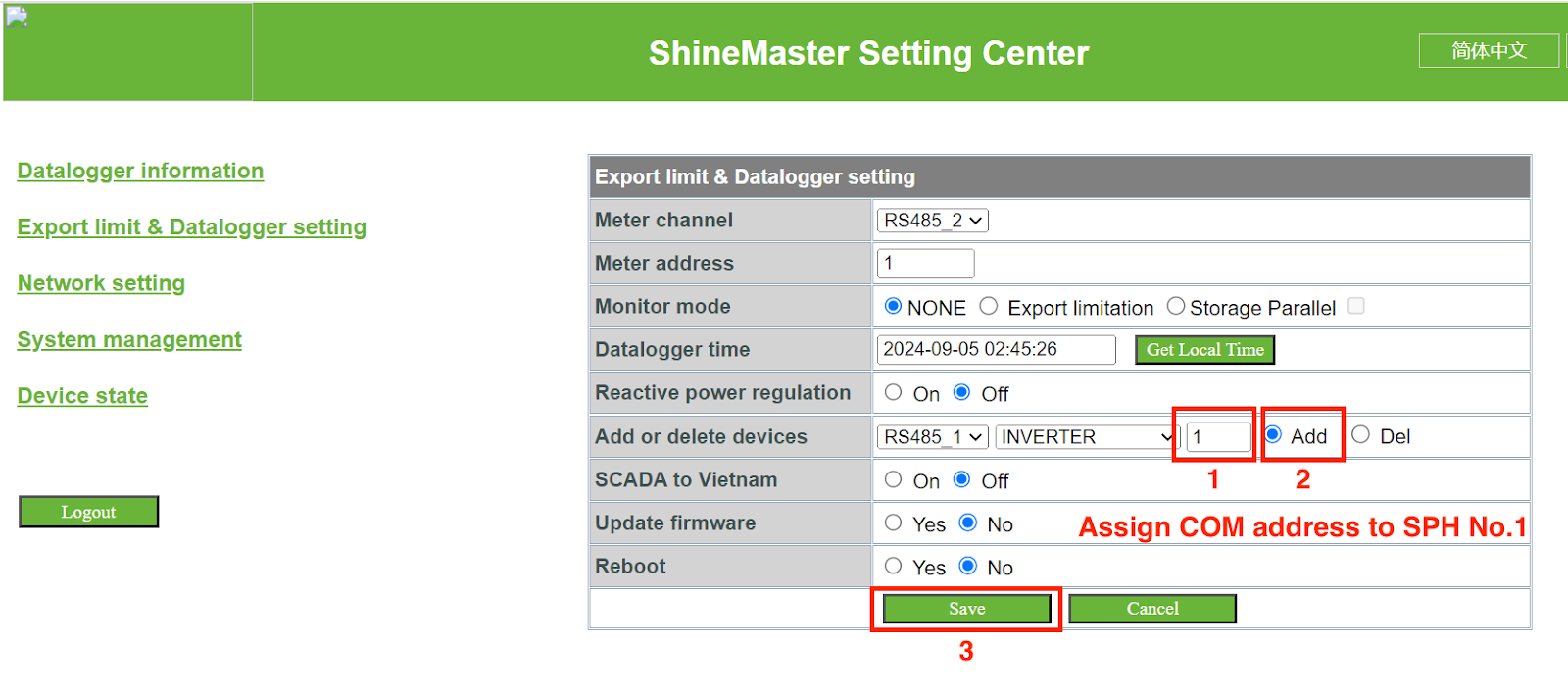1568x697 pixels.
Task: Open Device state page
Action: [x=82, y=396]
